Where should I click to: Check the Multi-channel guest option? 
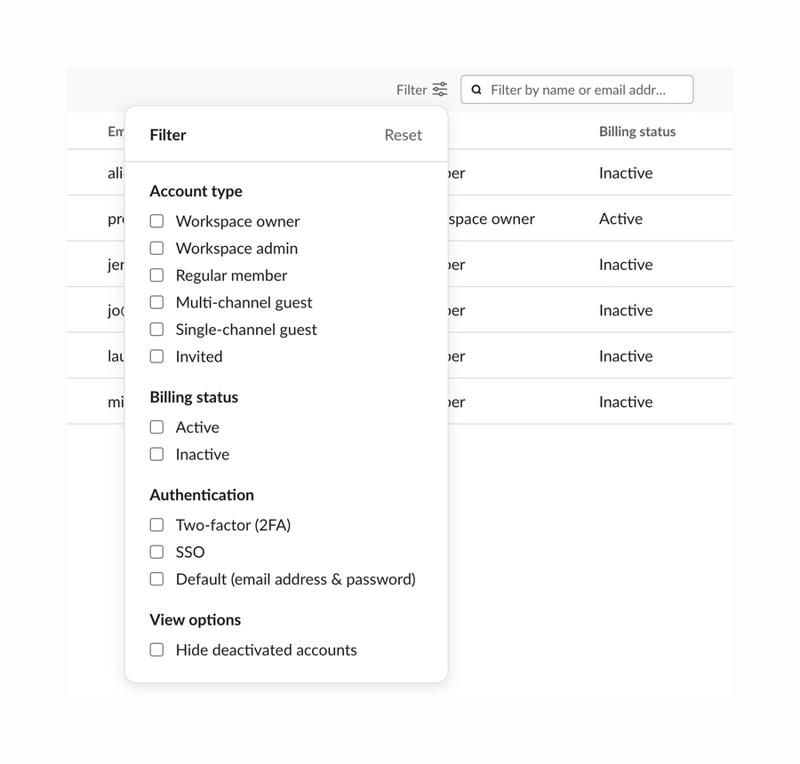pos(156,302)
